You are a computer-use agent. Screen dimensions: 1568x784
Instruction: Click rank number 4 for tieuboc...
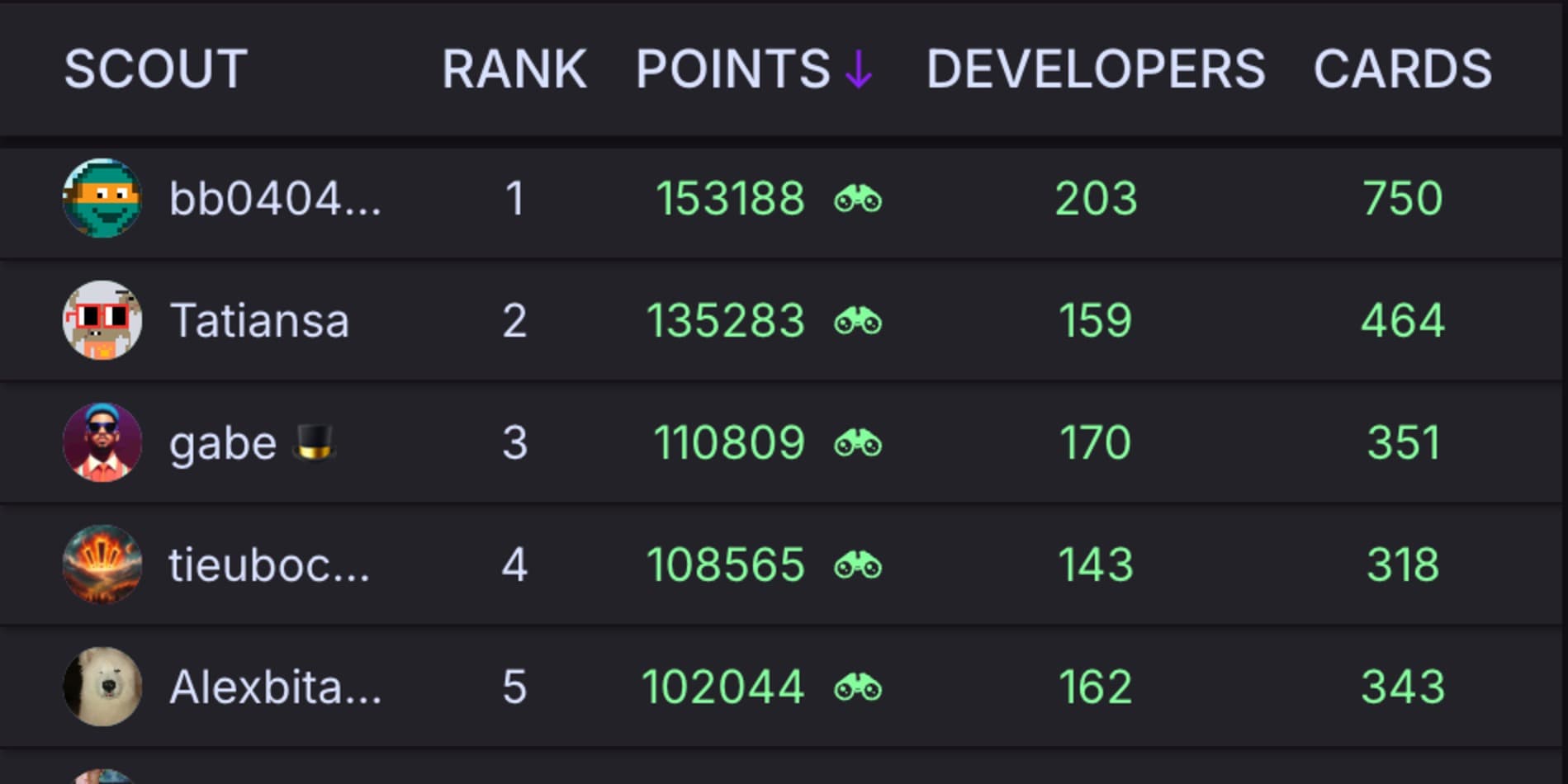click(514, 565)
